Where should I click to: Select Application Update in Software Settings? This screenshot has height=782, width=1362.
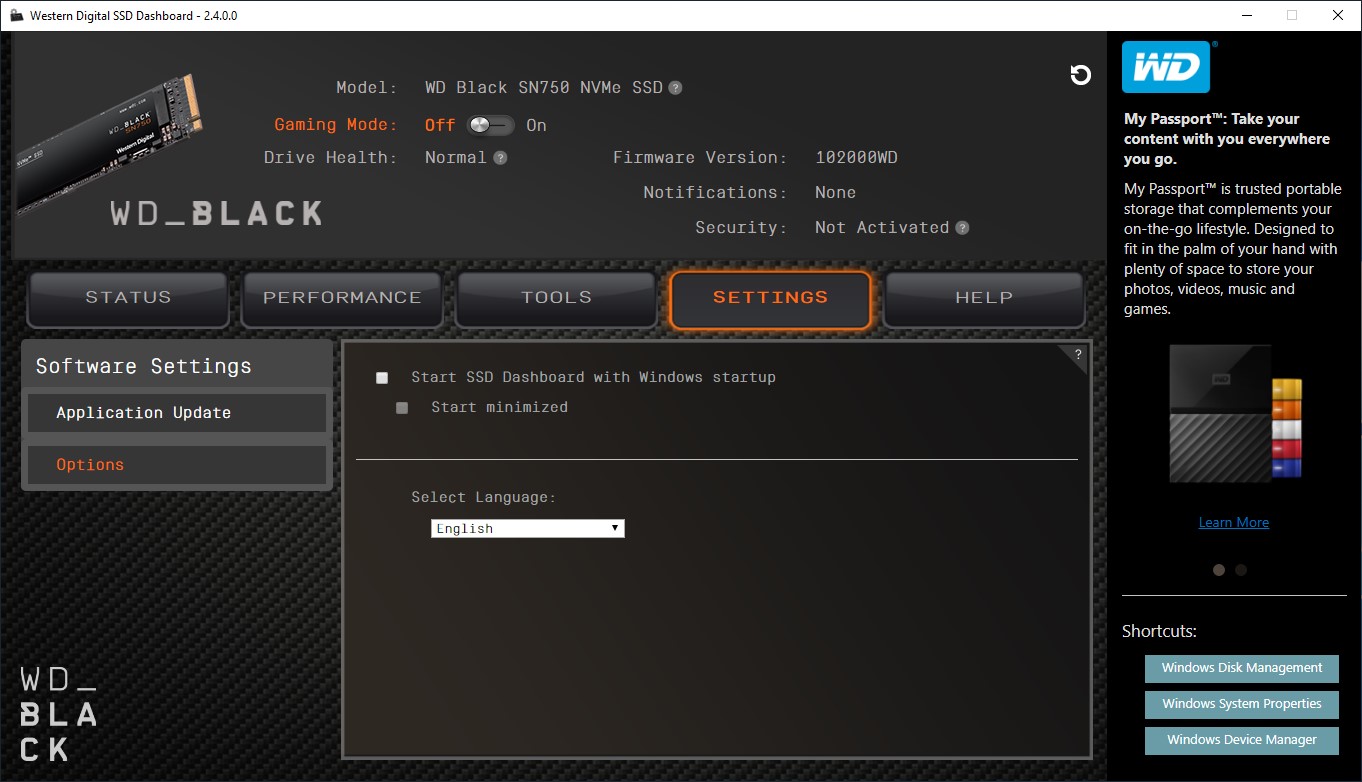coord(176,413)
